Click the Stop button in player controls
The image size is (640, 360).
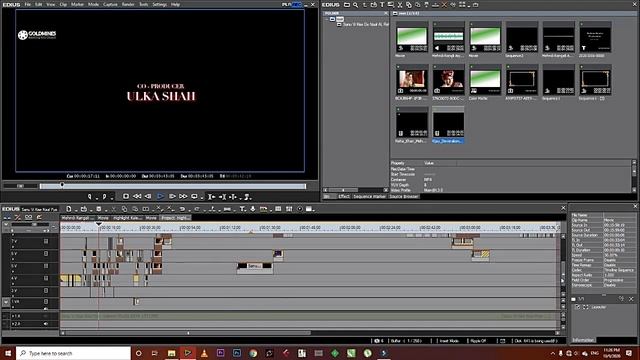[126, 197]
